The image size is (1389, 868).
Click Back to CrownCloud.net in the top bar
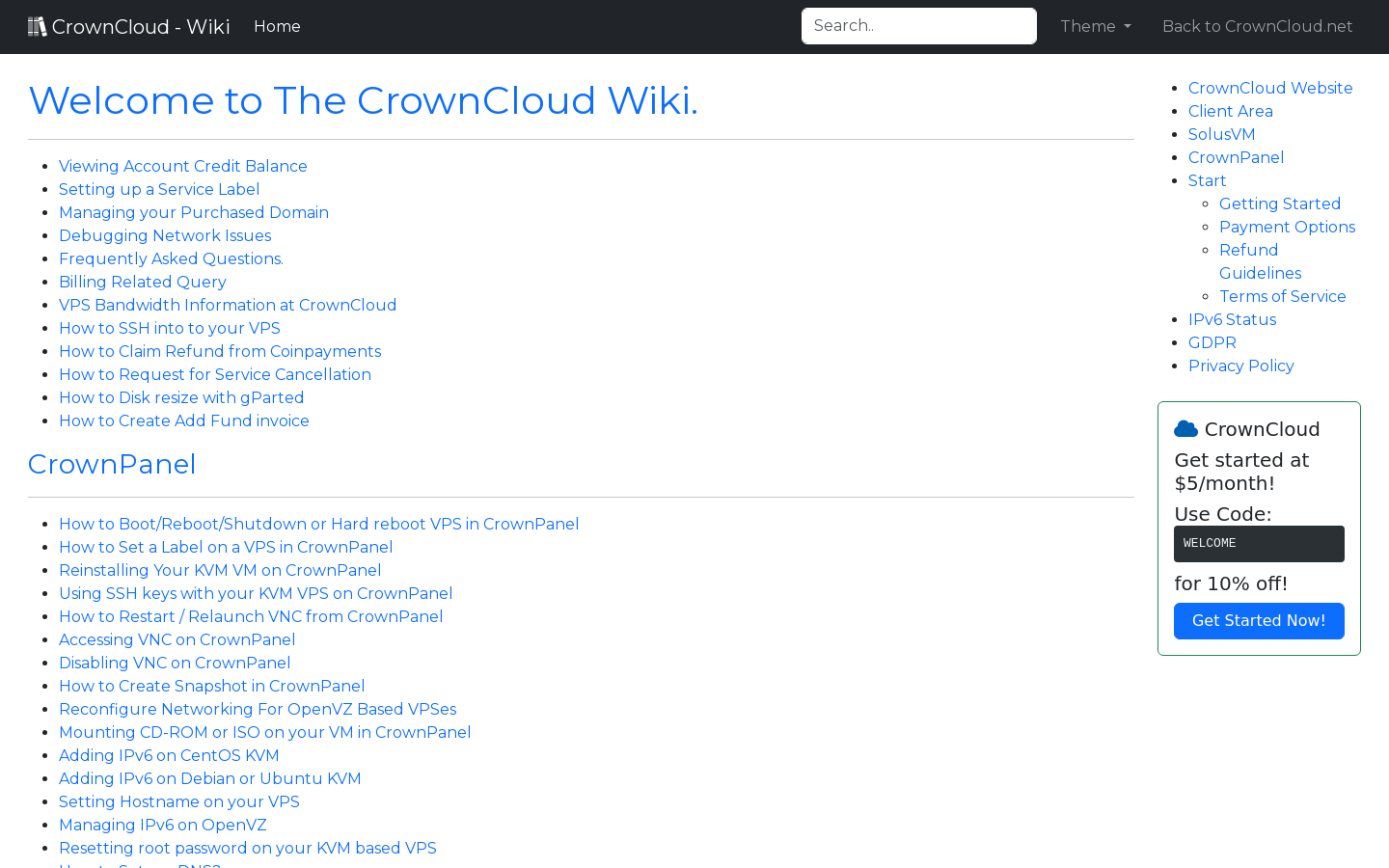[x=1257, y=26]
